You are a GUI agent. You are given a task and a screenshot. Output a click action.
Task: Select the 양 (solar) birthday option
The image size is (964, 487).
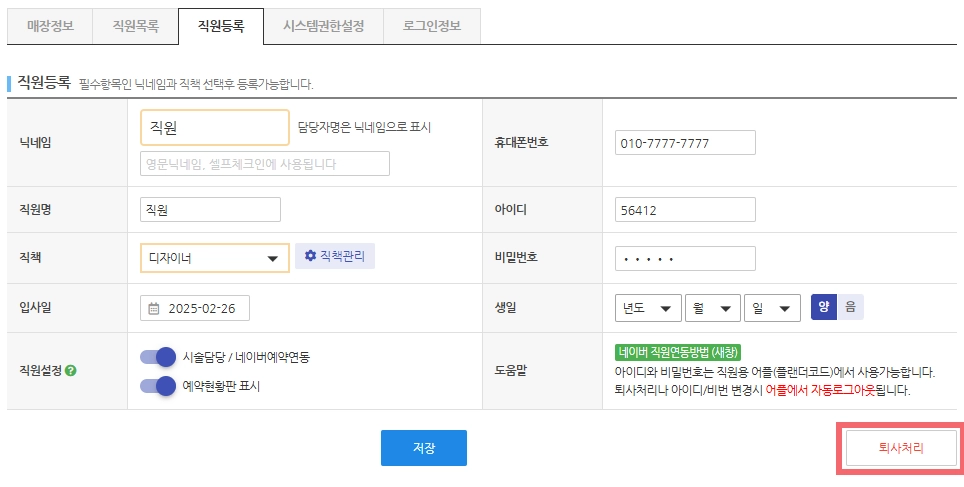click(x=824, y=307)
